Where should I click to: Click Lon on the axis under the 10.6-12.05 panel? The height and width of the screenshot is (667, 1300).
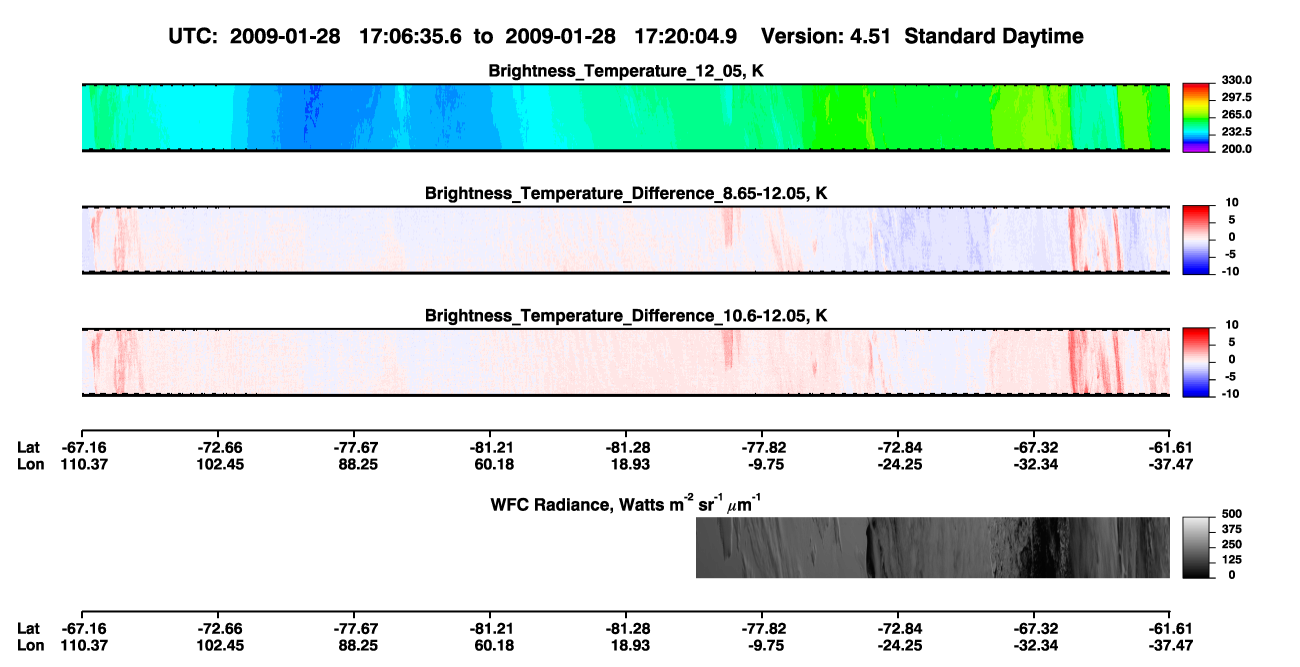point(30,464)
